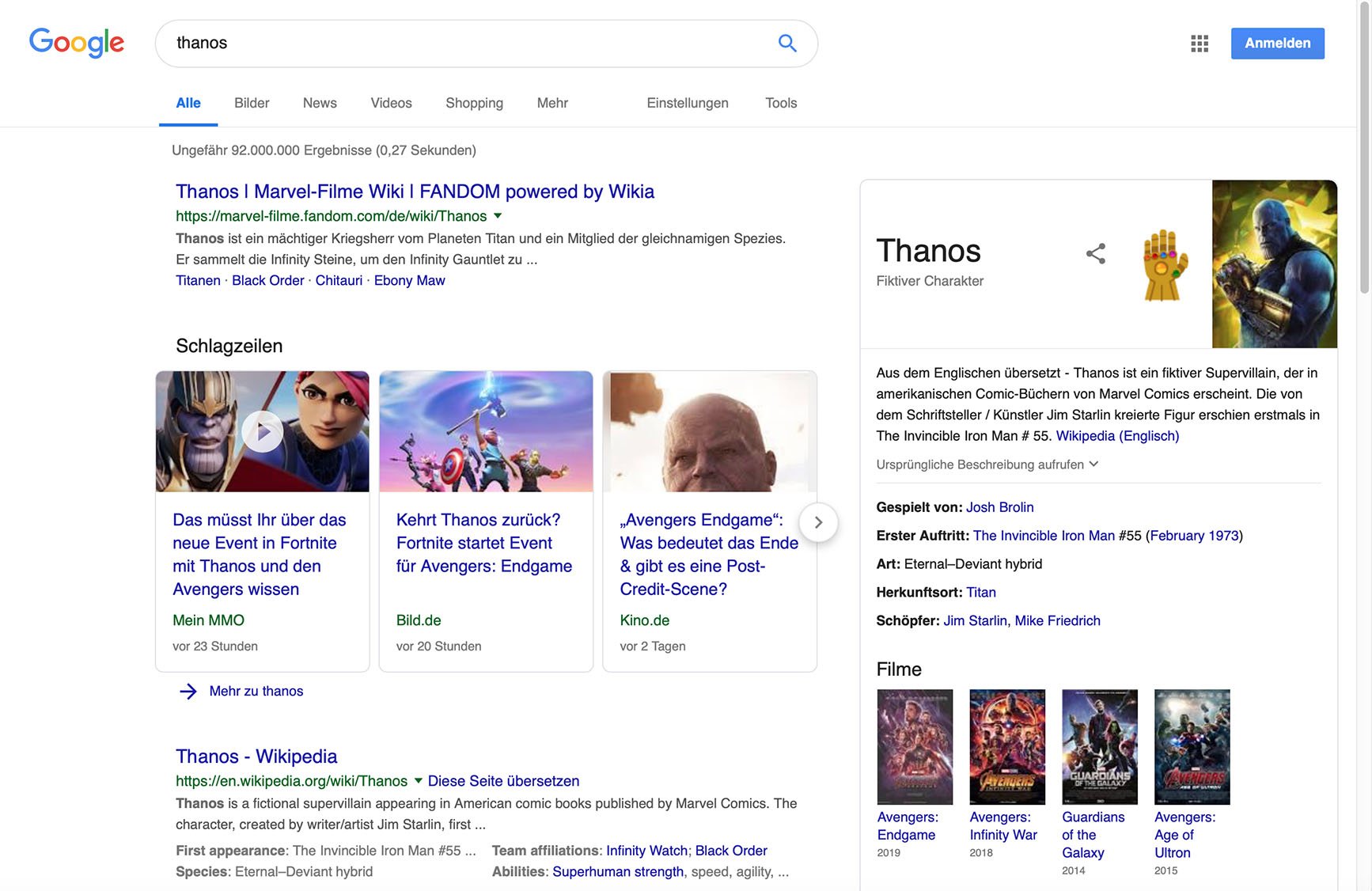This screenshot has width=1372, height=891.
Task: Click the Thanos knowledge panel image
Action: [x=1274, y=264]
